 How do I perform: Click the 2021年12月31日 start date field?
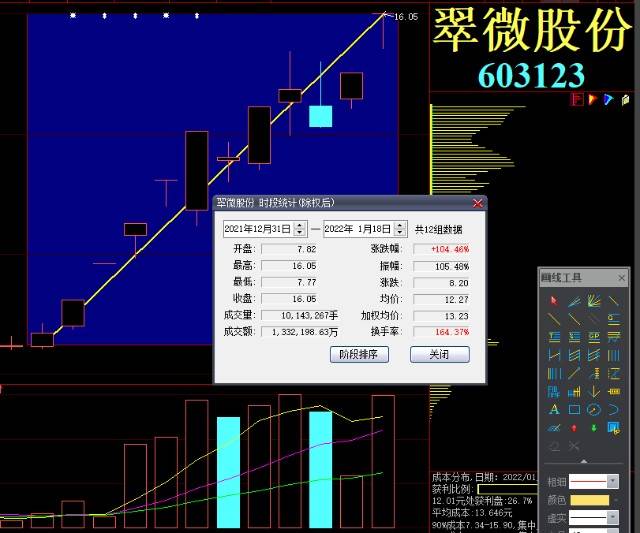click(x=258, y=229)
